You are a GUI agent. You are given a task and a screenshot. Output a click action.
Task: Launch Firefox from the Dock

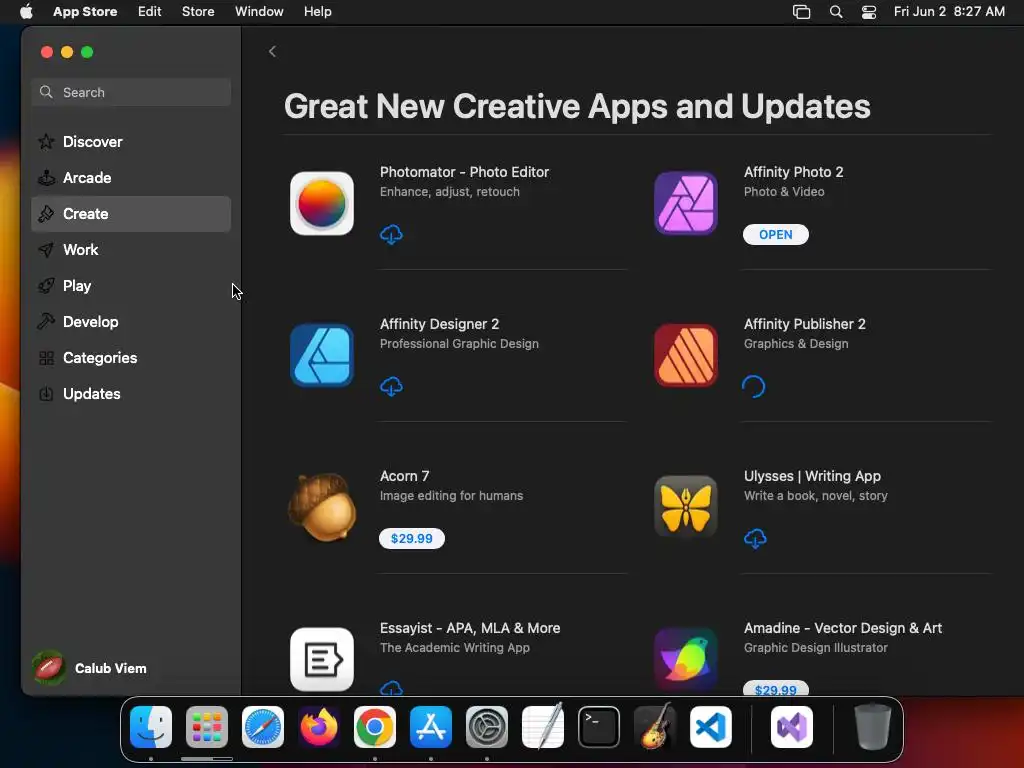319,727
